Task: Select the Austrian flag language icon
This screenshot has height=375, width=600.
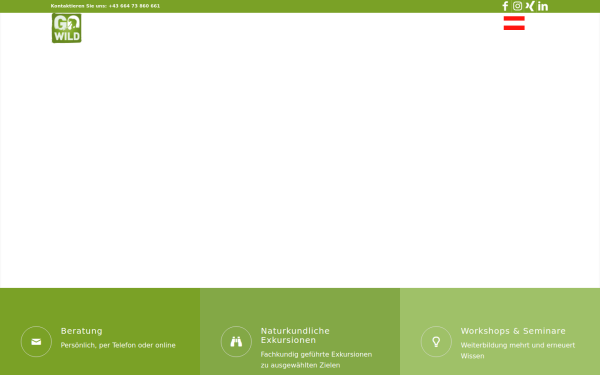Action: (514, 23)
